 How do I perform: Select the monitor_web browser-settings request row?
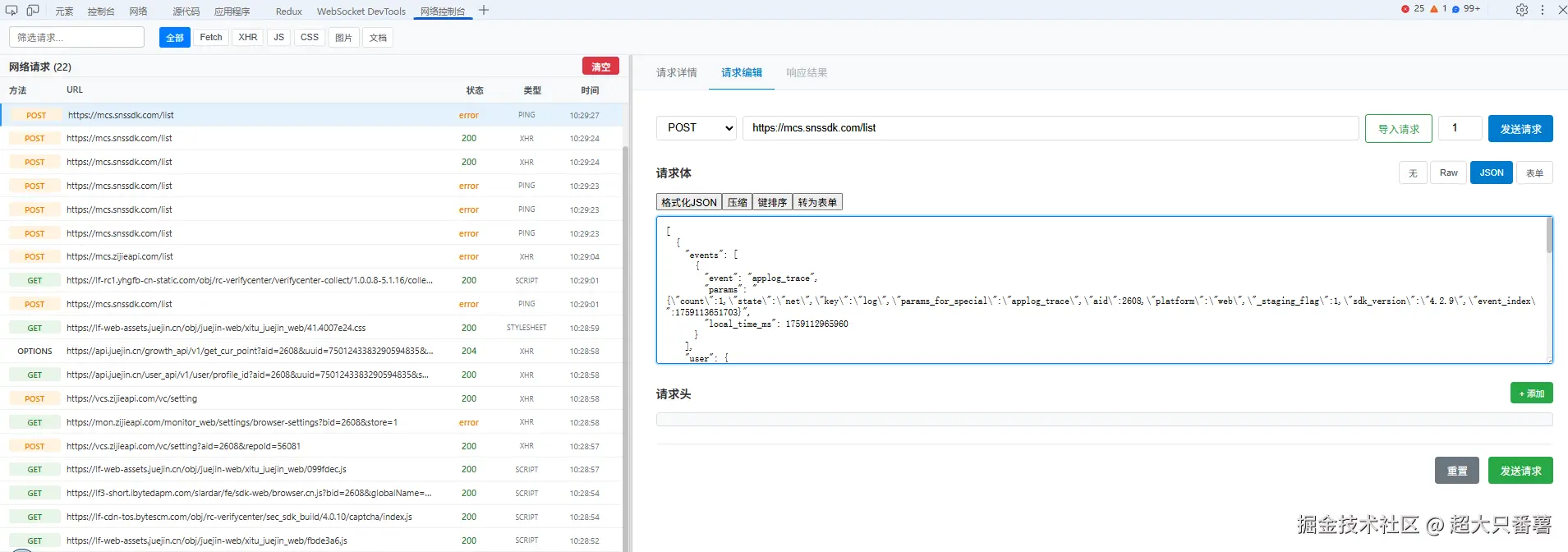[311, 422]
